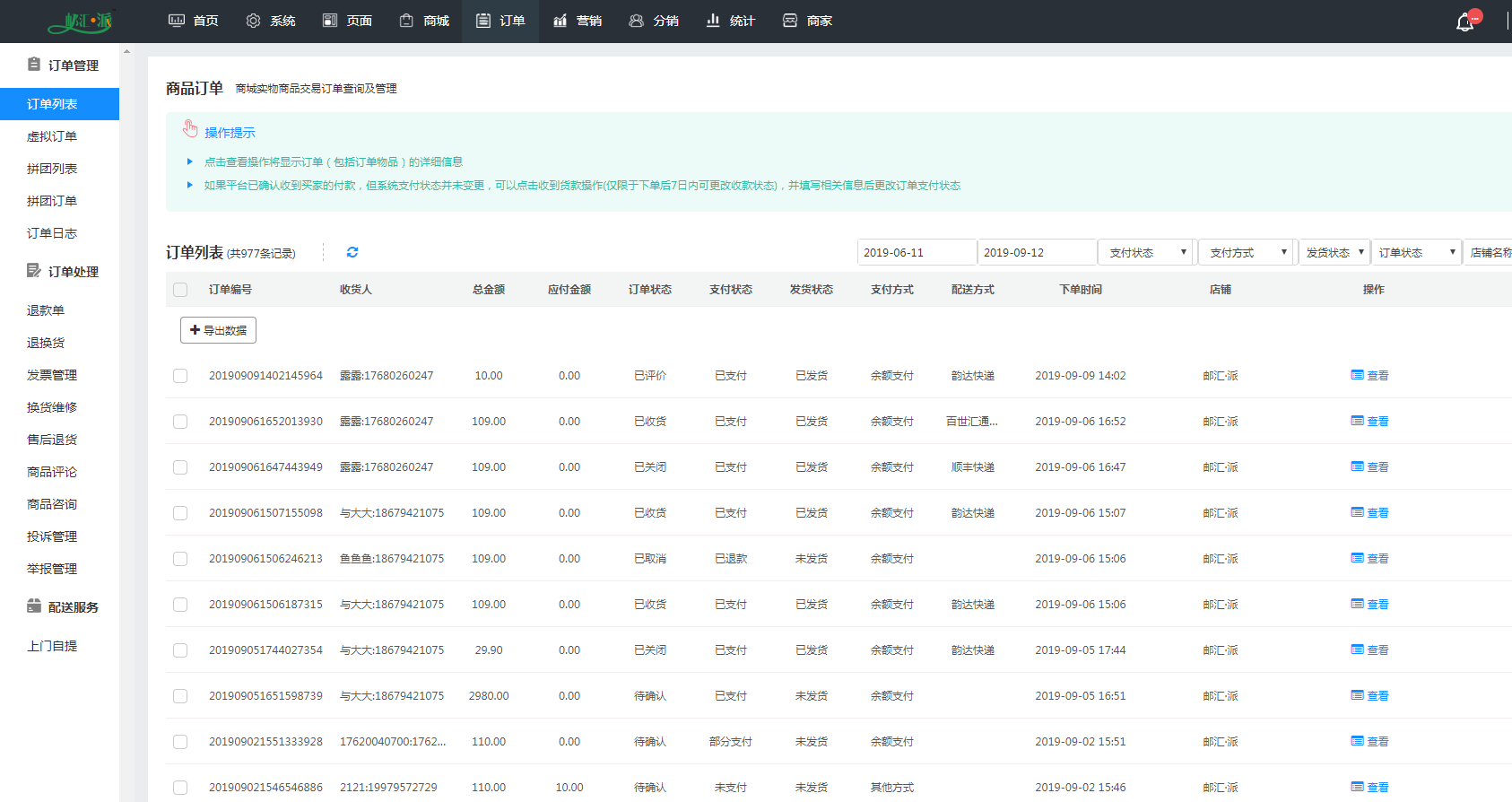
Task: Expand the 发货状态 filter dropdown
Action: 1334,252
